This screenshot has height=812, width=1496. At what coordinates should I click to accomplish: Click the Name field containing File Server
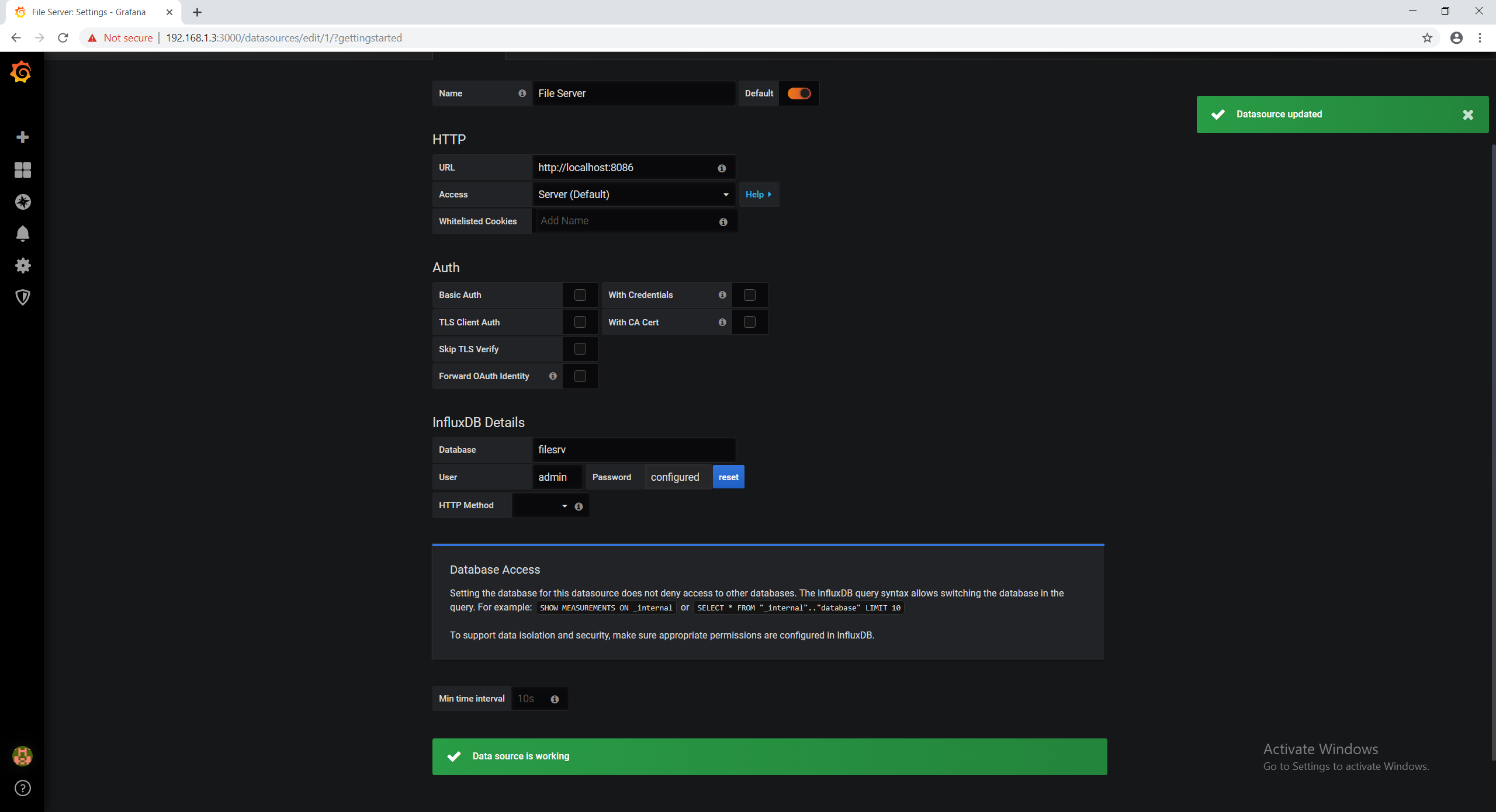pos(634,93)
